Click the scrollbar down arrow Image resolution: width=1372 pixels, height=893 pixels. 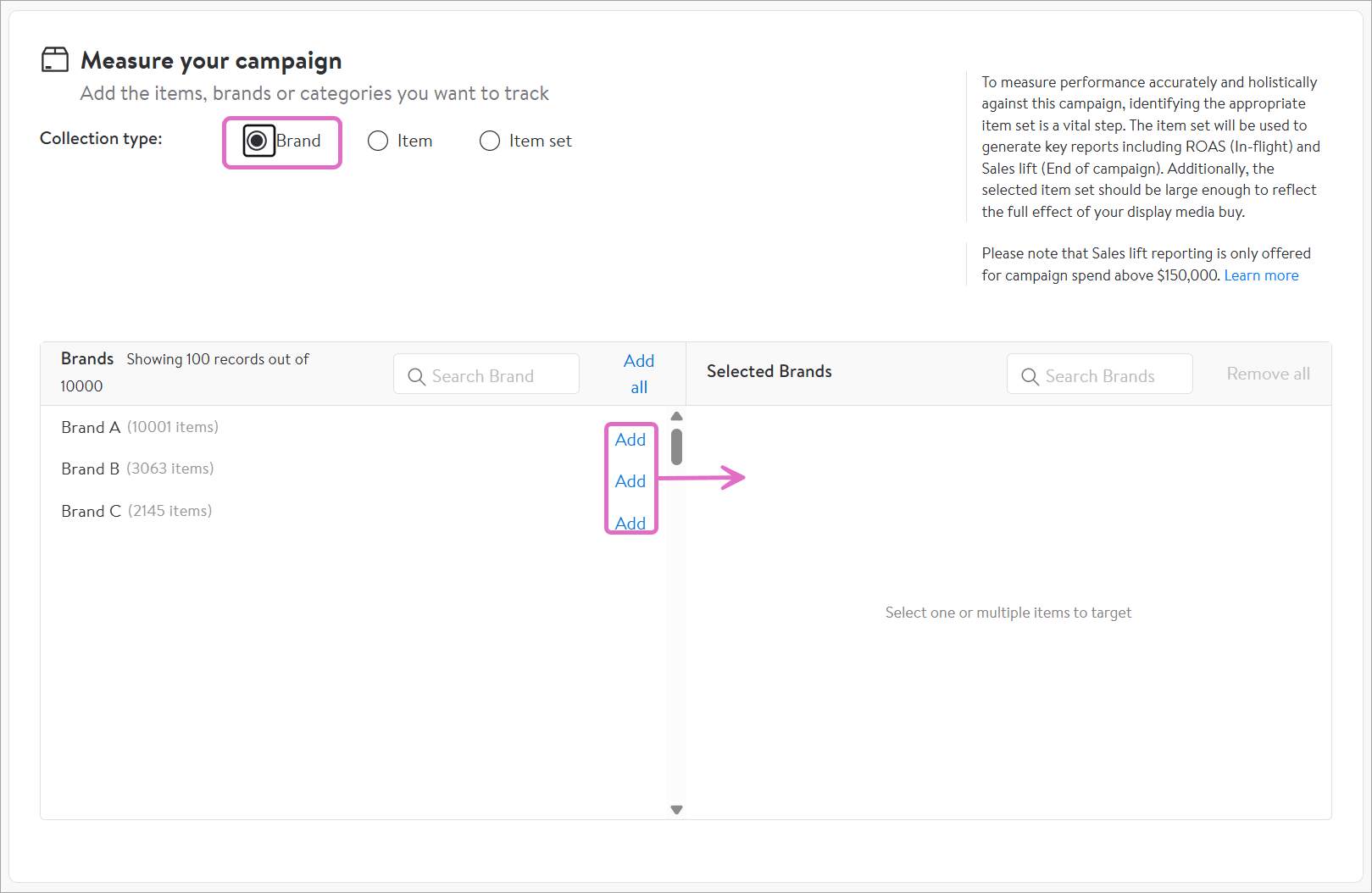point(676,810)
